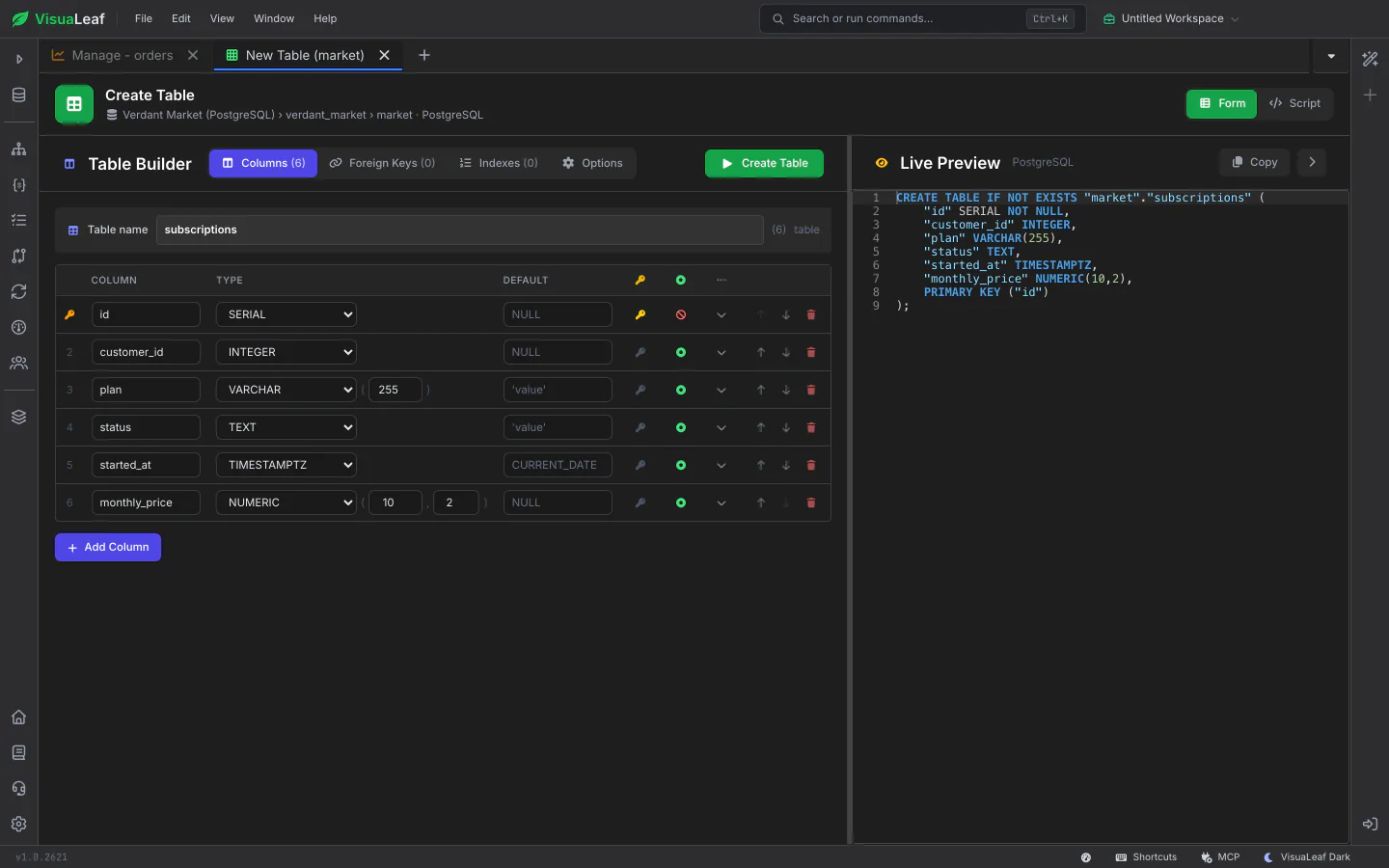
Task: Open the document log sidebar icon
Action: [18, 753]
